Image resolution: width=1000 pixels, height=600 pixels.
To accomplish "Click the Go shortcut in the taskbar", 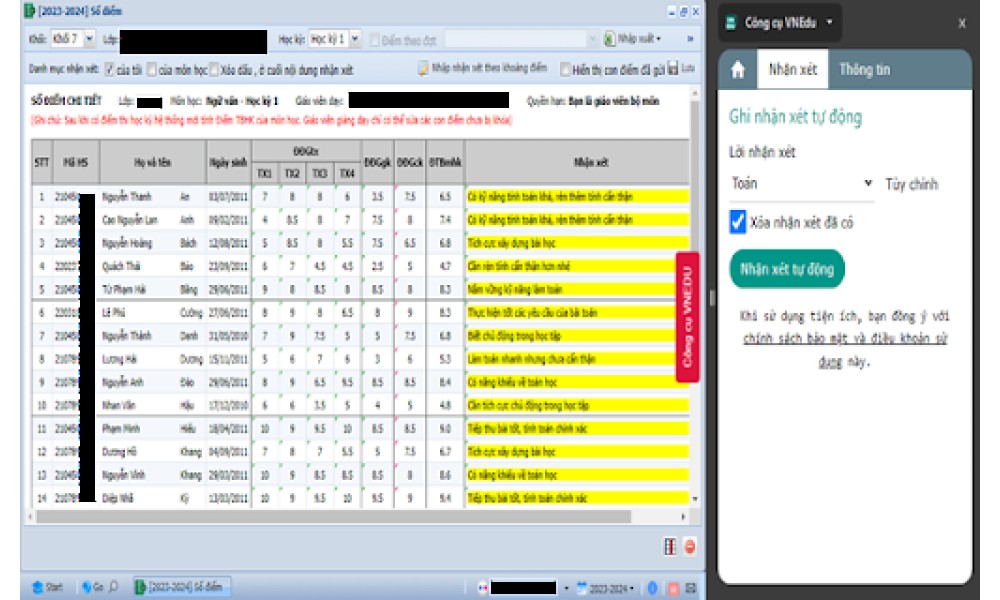I will click(92, 587).
